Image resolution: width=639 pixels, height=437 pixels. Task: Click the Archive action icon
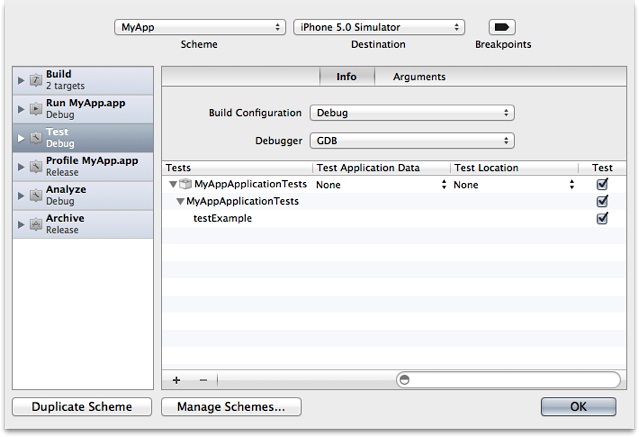click(36, 224)
